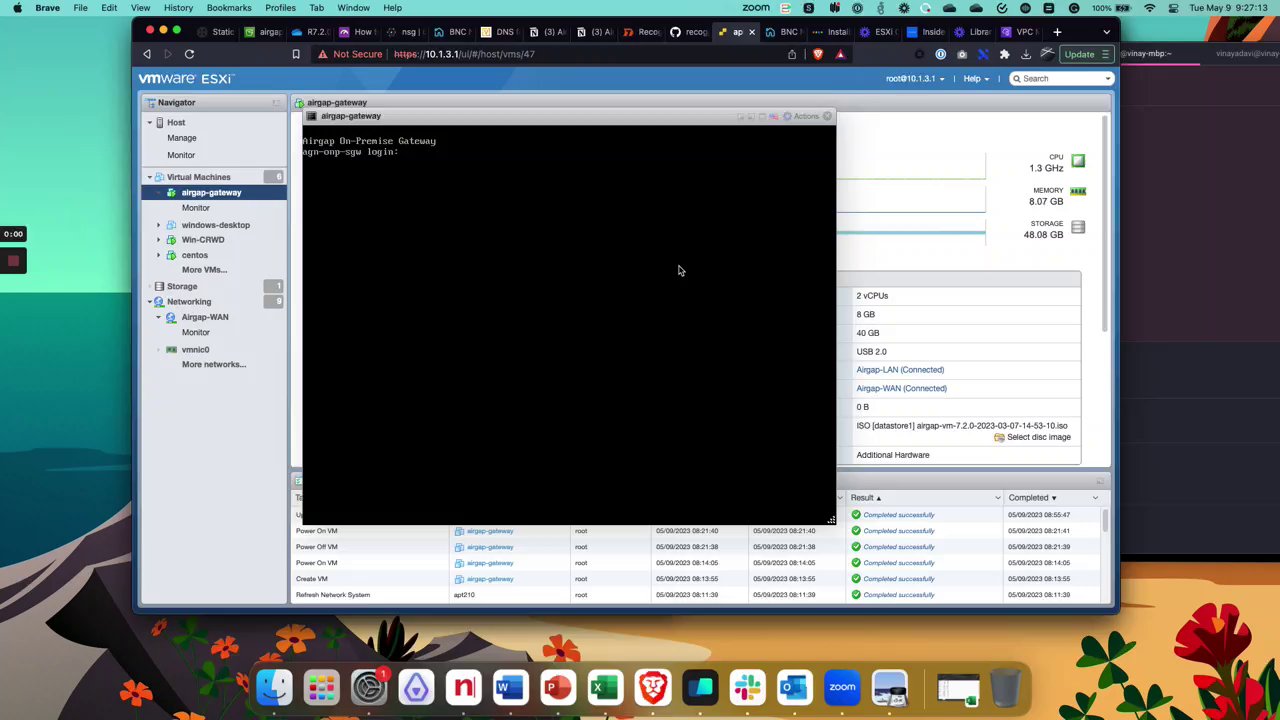The image size is (1280, 720).
Task: Open Brave browser from the Dock
Action: [x=652, y=687]
